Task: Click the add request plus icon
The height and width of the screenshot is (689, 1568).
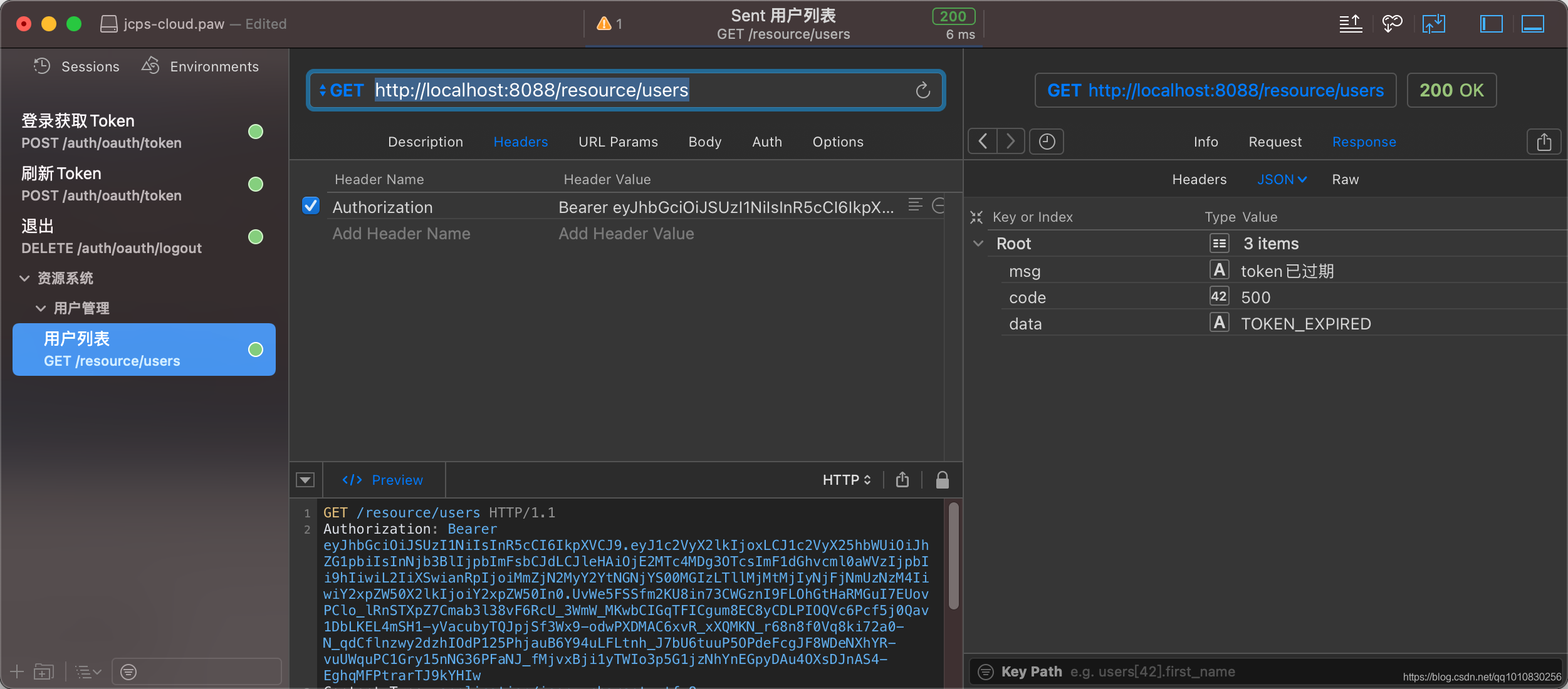Action: [x=17, y=672]
